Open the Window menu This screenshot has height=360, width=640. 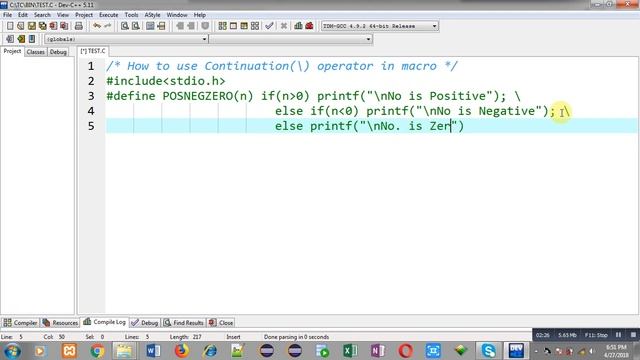point(177,15)
